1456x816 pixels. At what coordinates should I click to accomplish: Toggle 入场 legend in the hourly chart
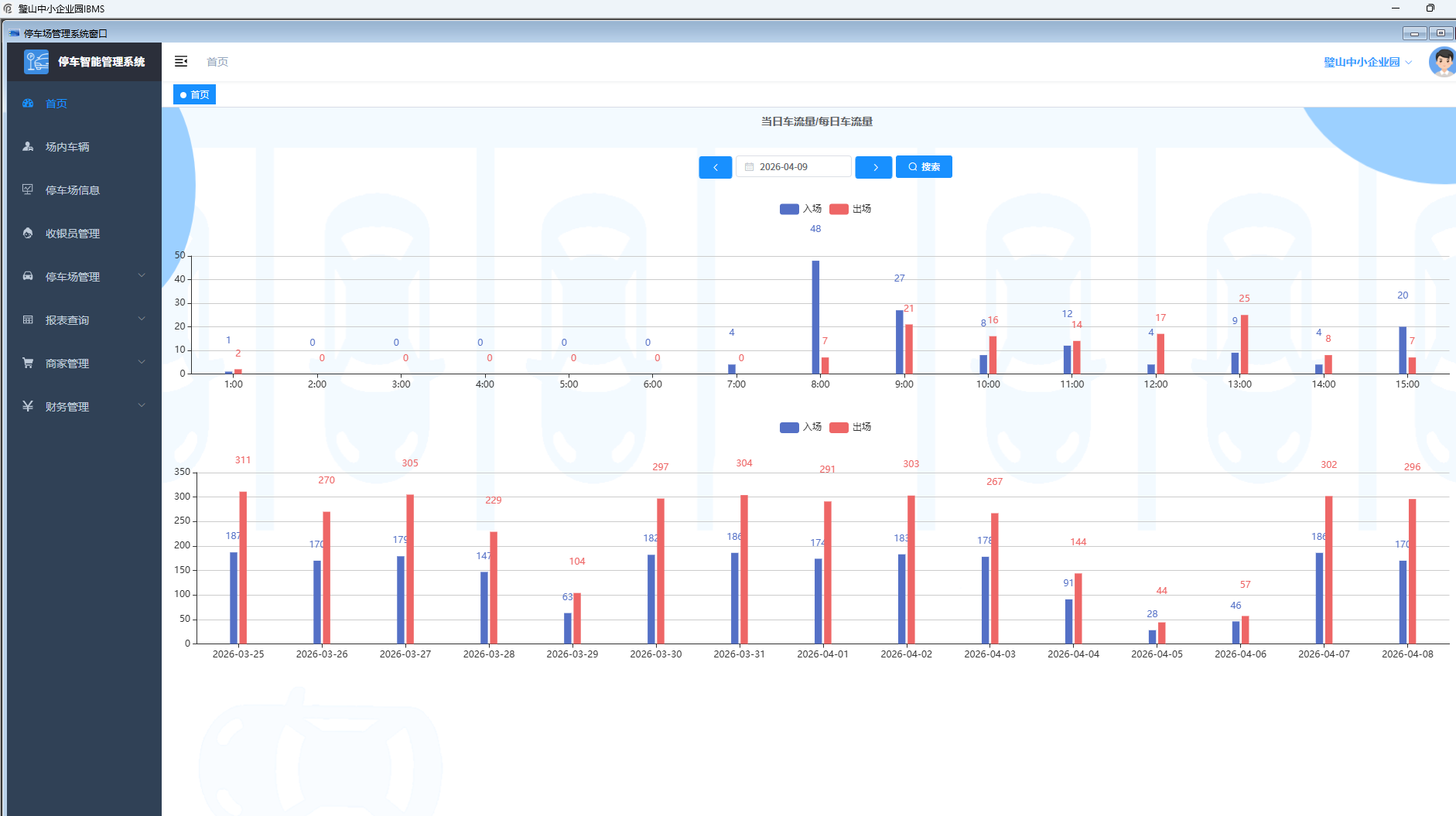click(x=801, y=209)
